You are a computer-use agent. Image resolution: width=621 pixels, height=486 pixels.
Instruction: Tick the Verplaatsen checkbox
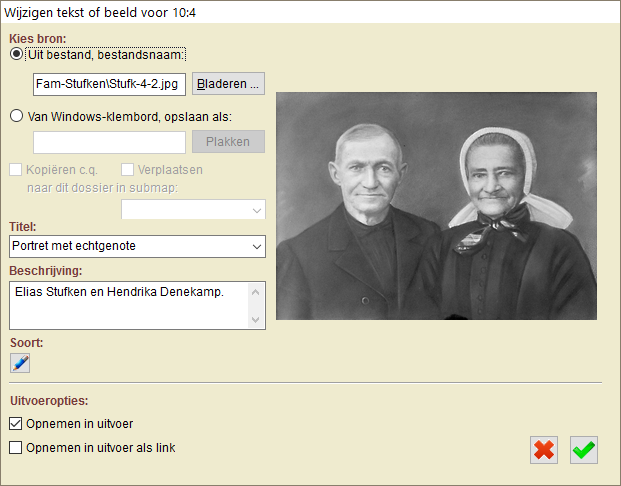[127, 170]
